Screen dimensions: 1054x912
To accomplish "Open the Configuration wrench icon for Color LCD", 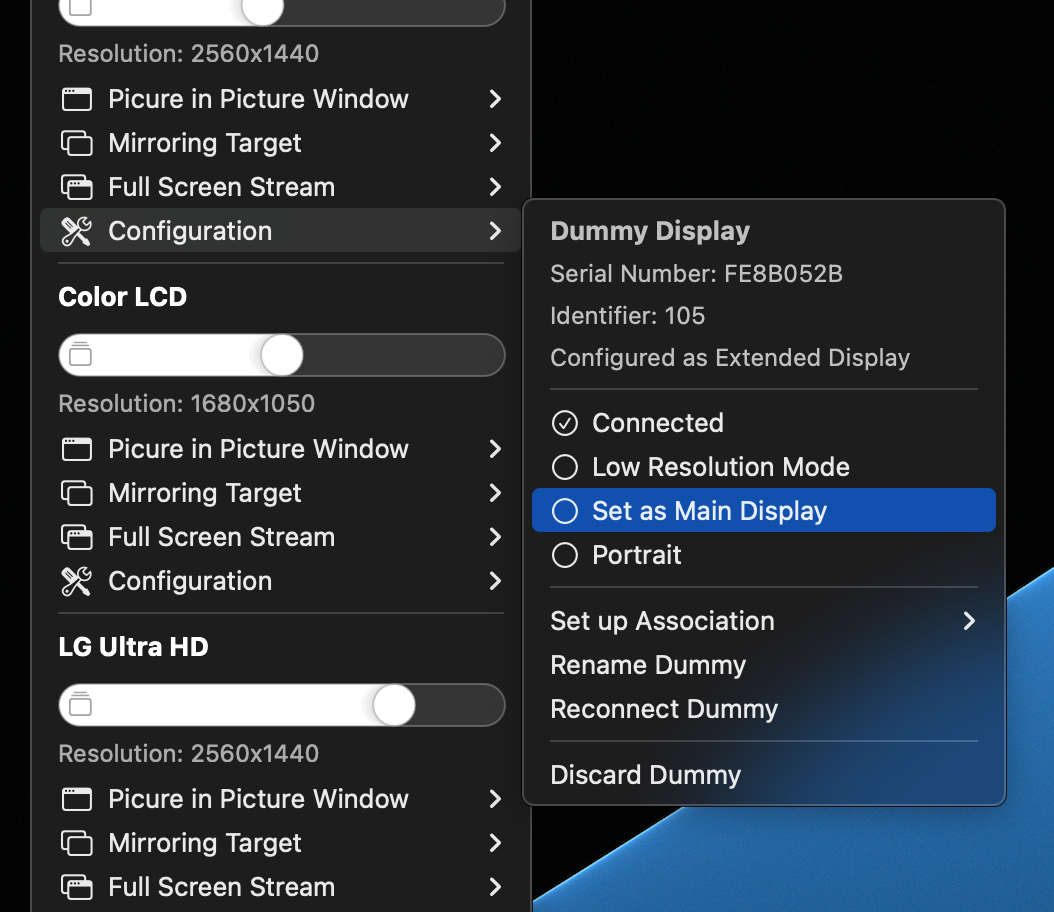I will point(77,581).
